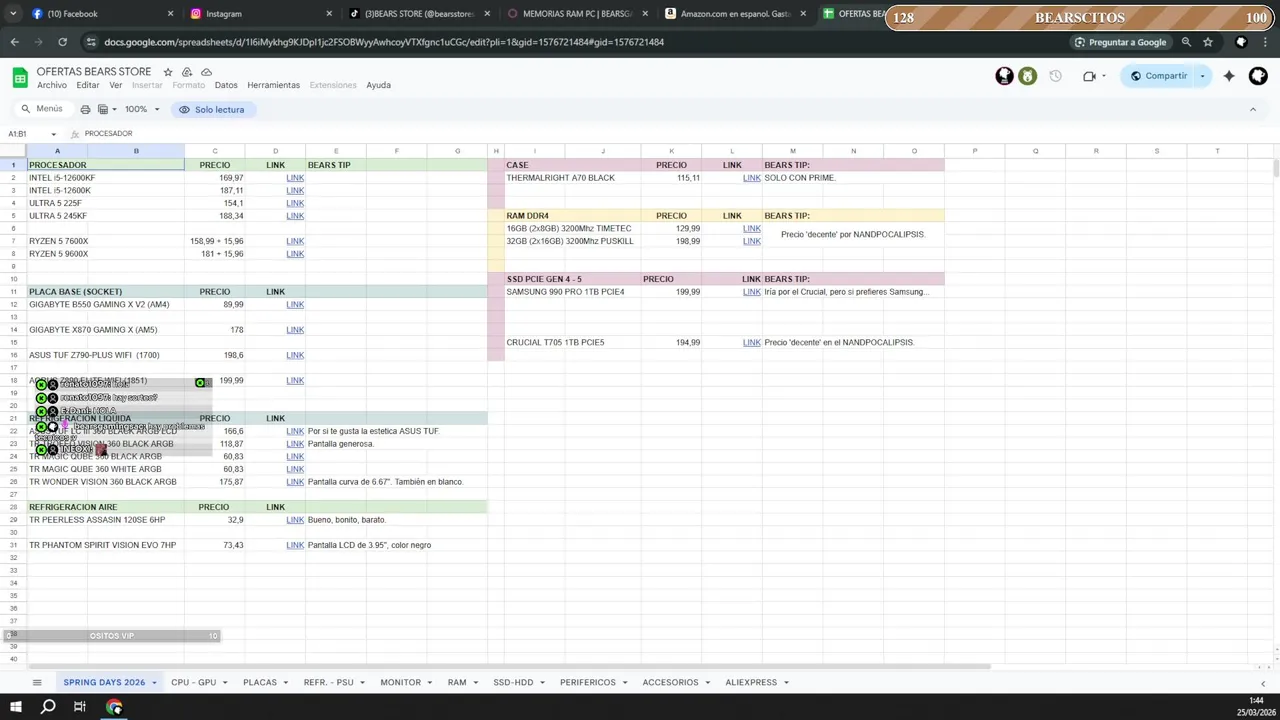
Task: Expand the Meet call options arrow
Action: [1105, 76]
